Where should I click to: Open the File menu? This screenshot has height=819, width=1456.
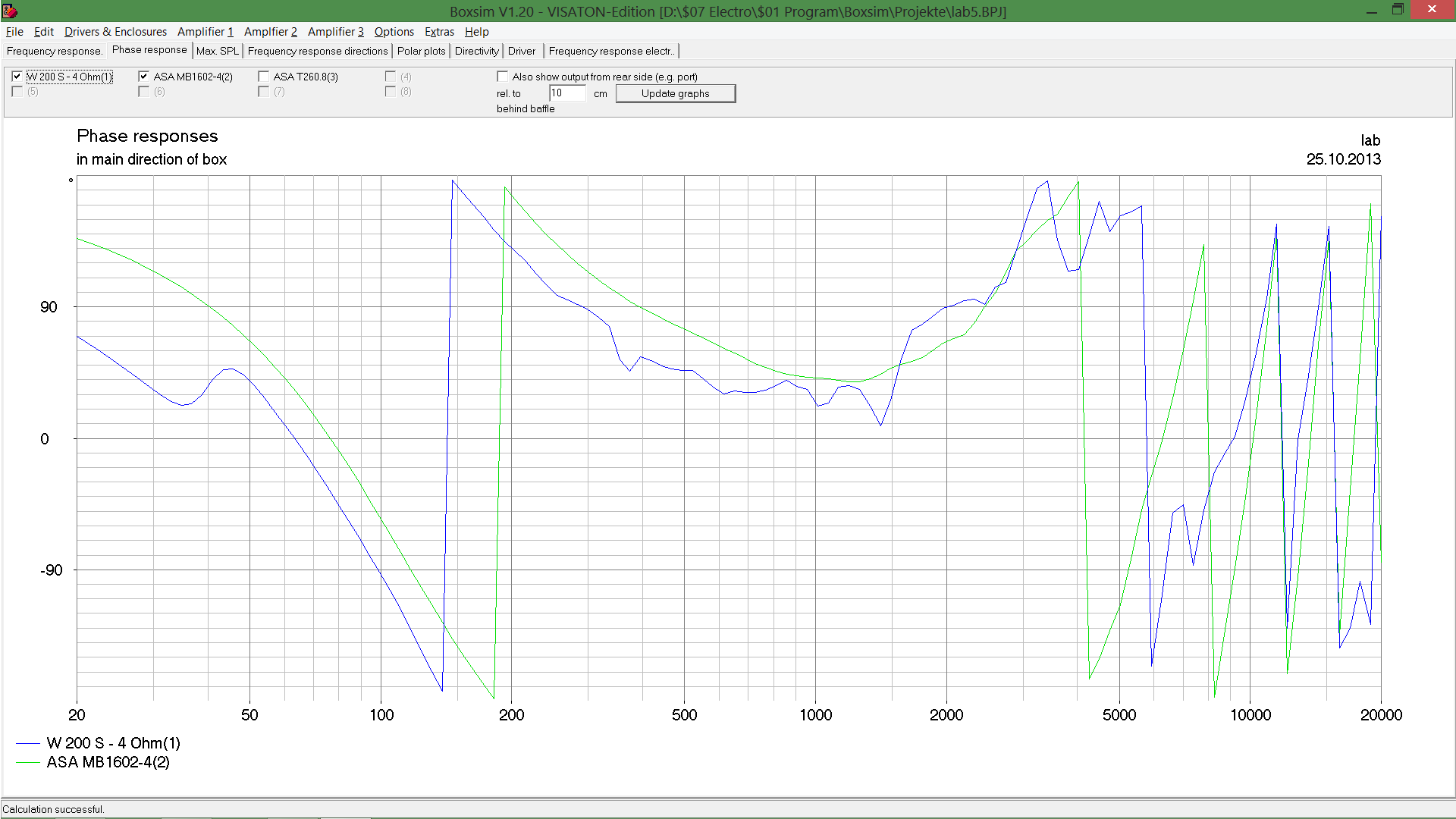point(14,31)
